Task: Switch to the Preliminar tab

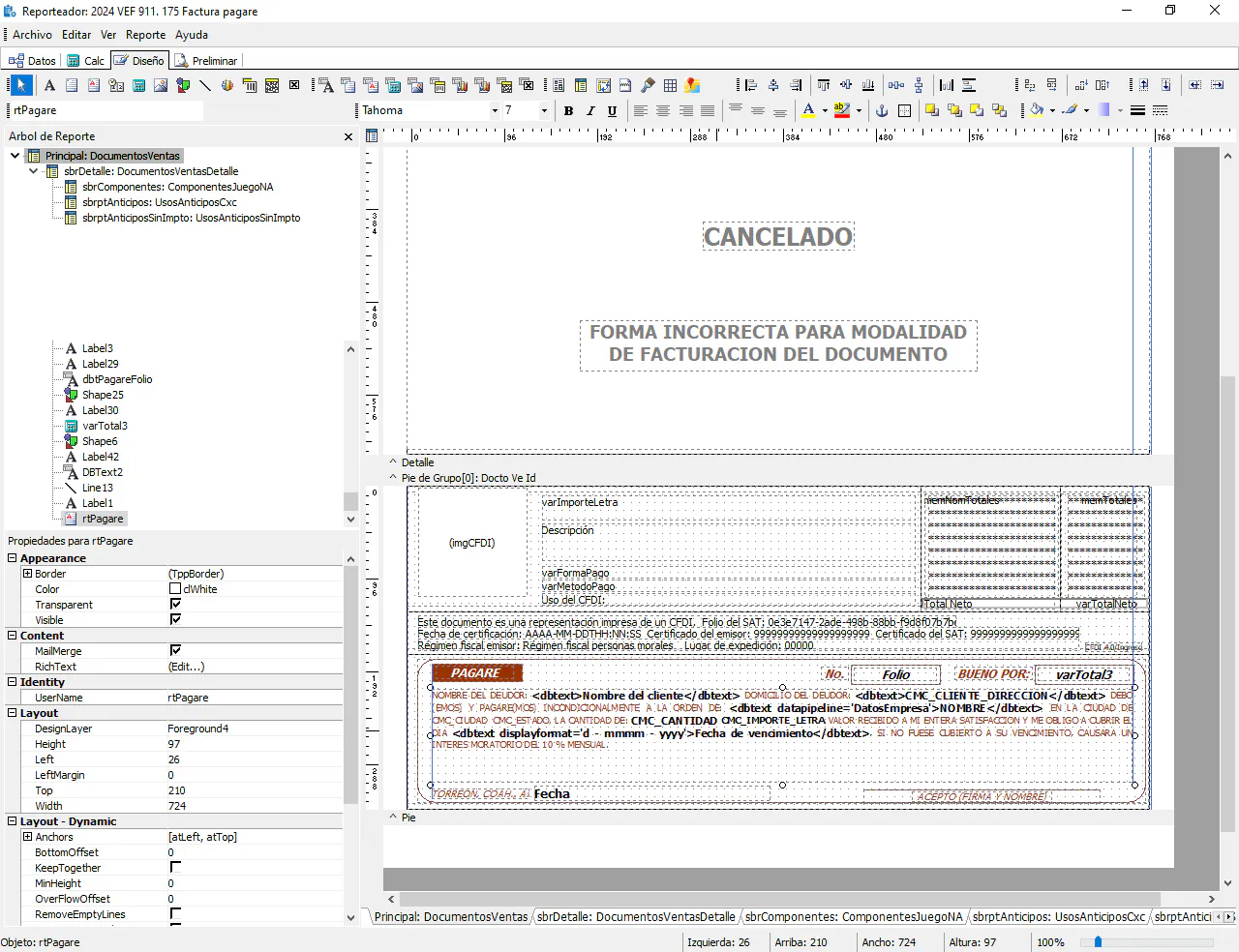Action: click(207, 60)
